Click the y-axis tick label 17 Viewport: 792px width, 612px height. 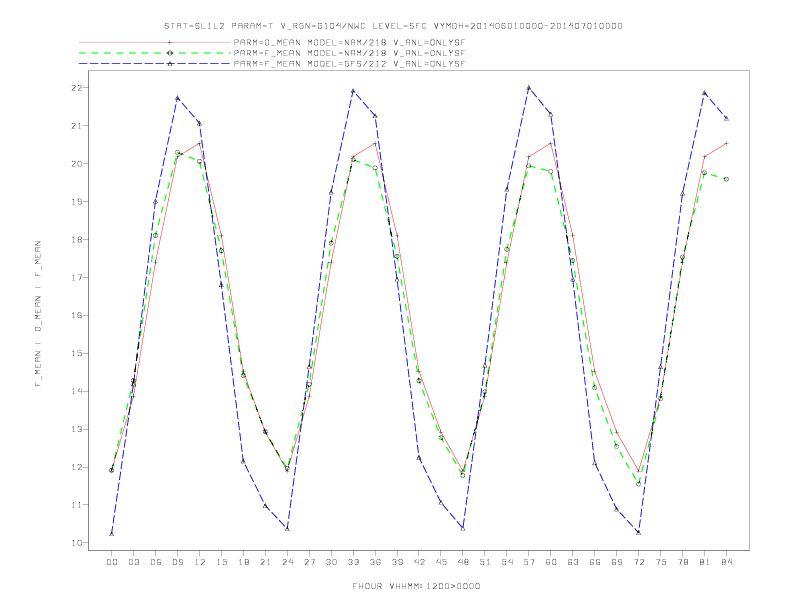[x=77, y=277]
